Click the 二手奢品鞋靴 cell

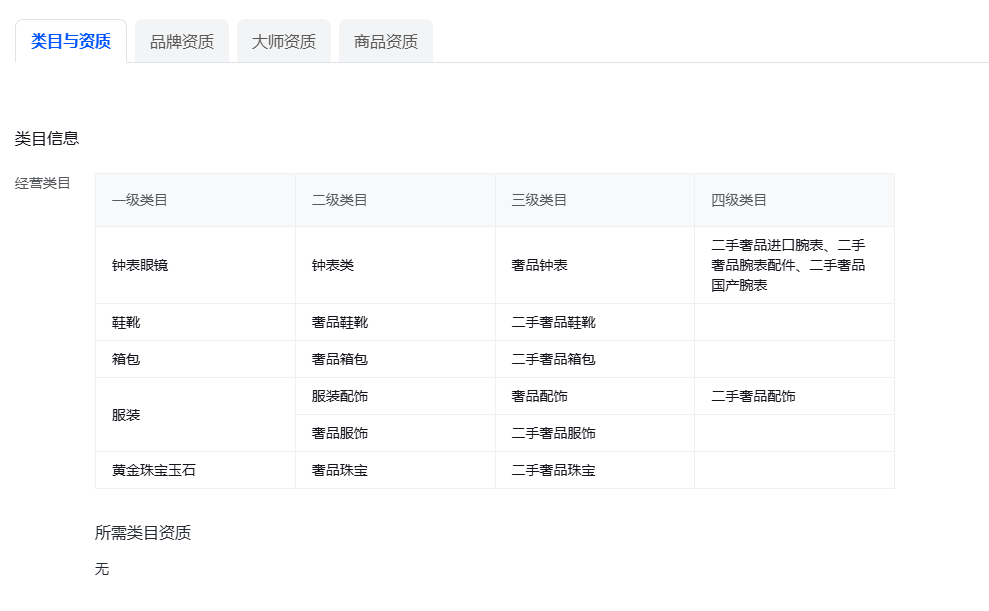coord(595,322)
